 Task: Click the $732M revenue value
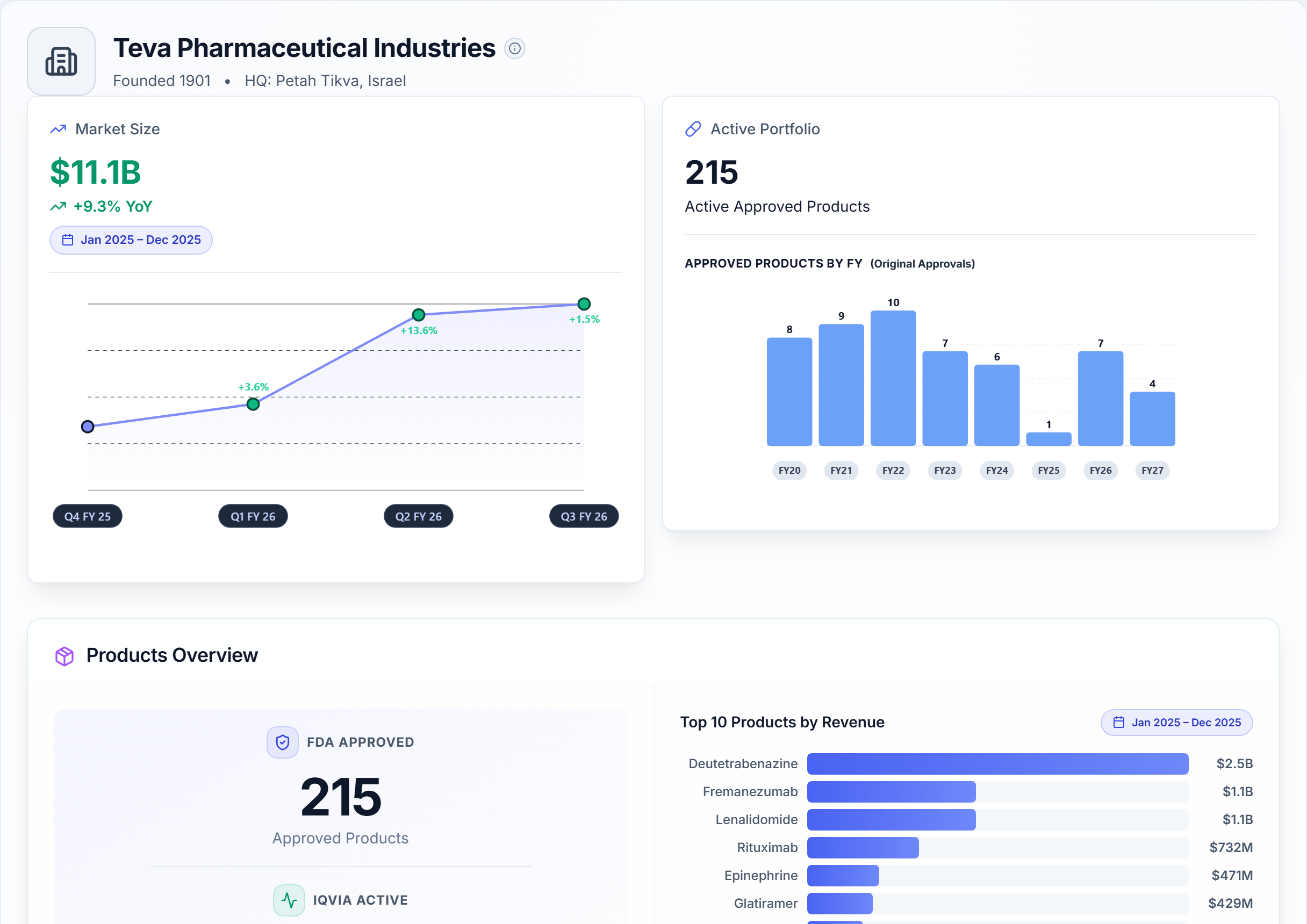[1231, 847]
